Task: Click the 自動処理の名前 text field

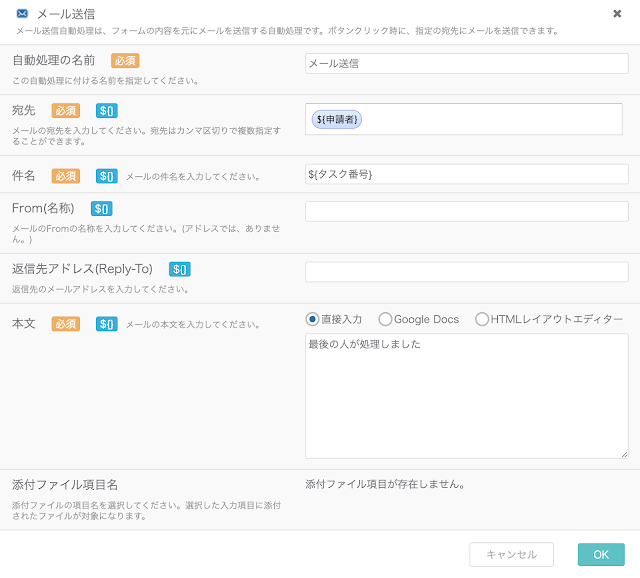Action: click(x=466, y=63)
